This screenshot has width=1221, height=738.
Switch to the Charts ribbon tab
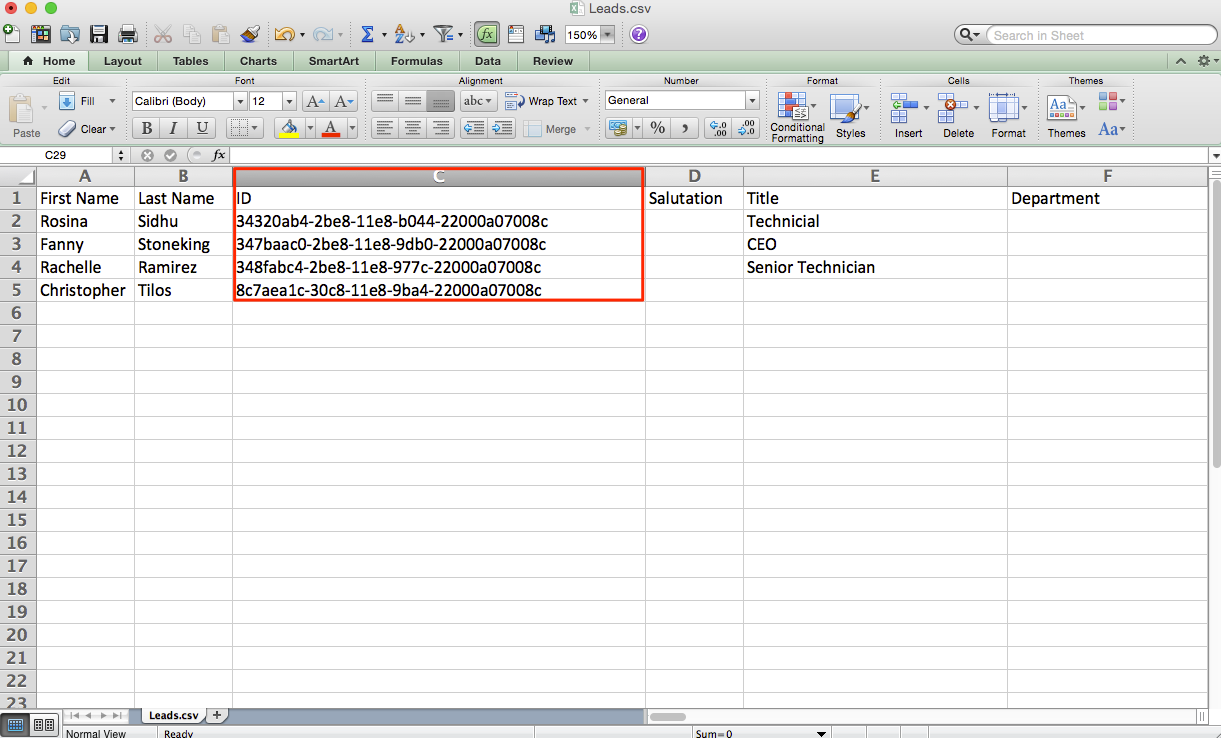[258, 61]
